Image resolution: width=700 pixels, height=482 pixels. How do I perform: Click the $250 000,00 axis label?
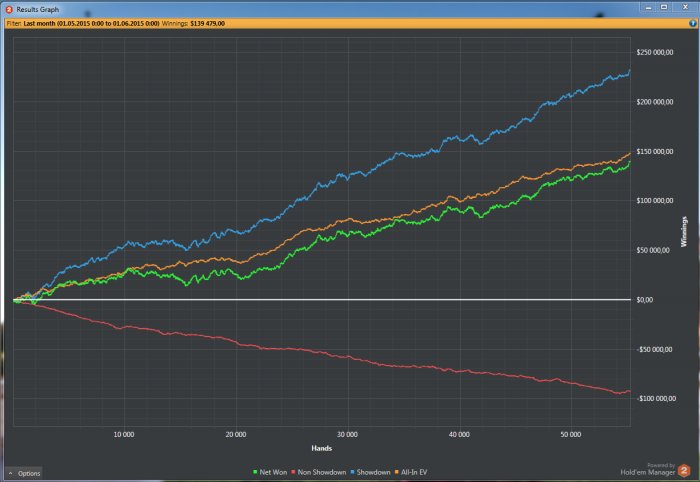click(x=655, y=52)
